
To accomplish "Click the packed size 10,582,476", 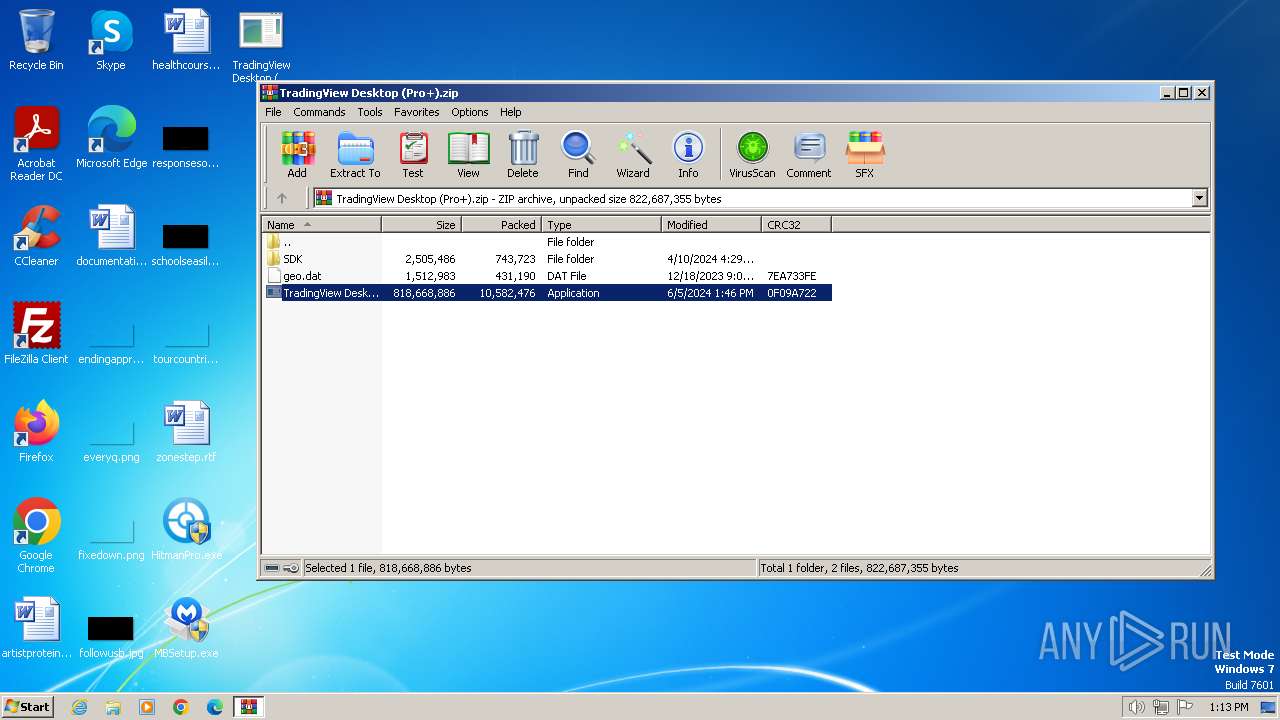I will (x=507, y=293).
